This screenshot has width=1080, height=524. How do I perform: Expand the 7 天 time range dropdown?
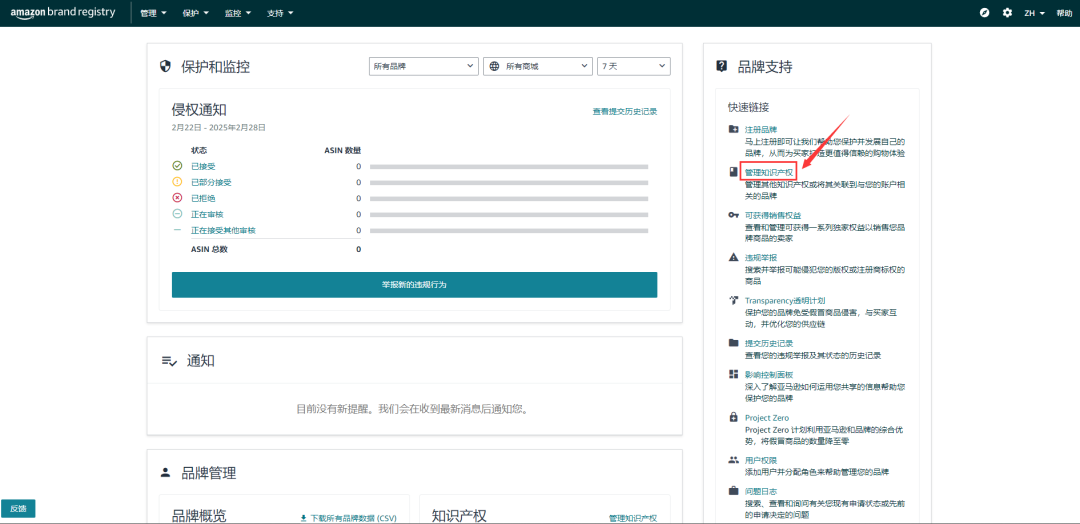633,66
